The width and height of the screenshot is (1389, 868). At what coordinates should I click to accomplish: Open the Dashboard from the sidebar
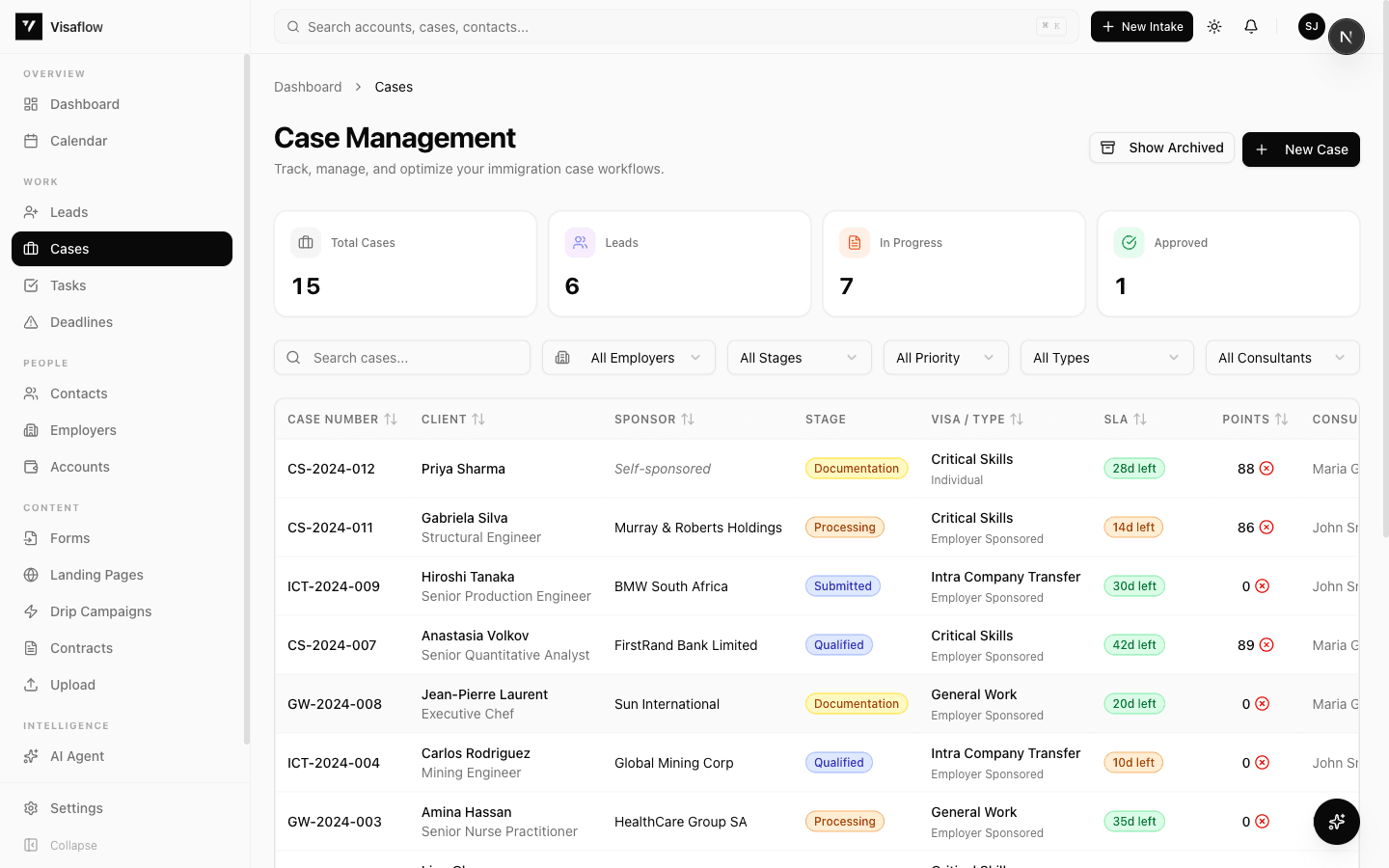click(x=84, y=103)
